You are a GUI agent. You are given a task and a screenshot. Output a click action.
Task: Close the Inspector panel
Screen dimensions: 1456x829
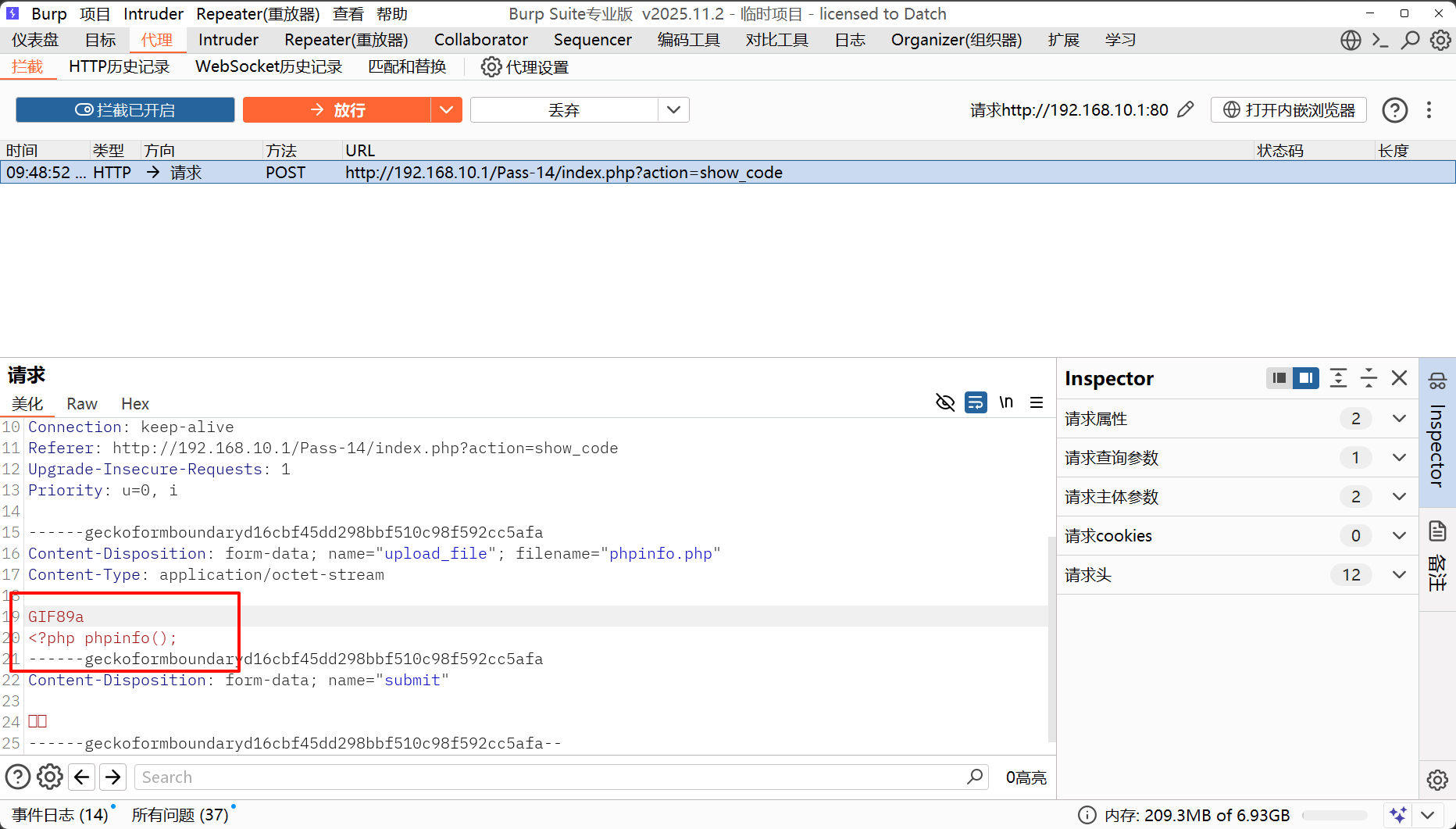point(1399,378)
